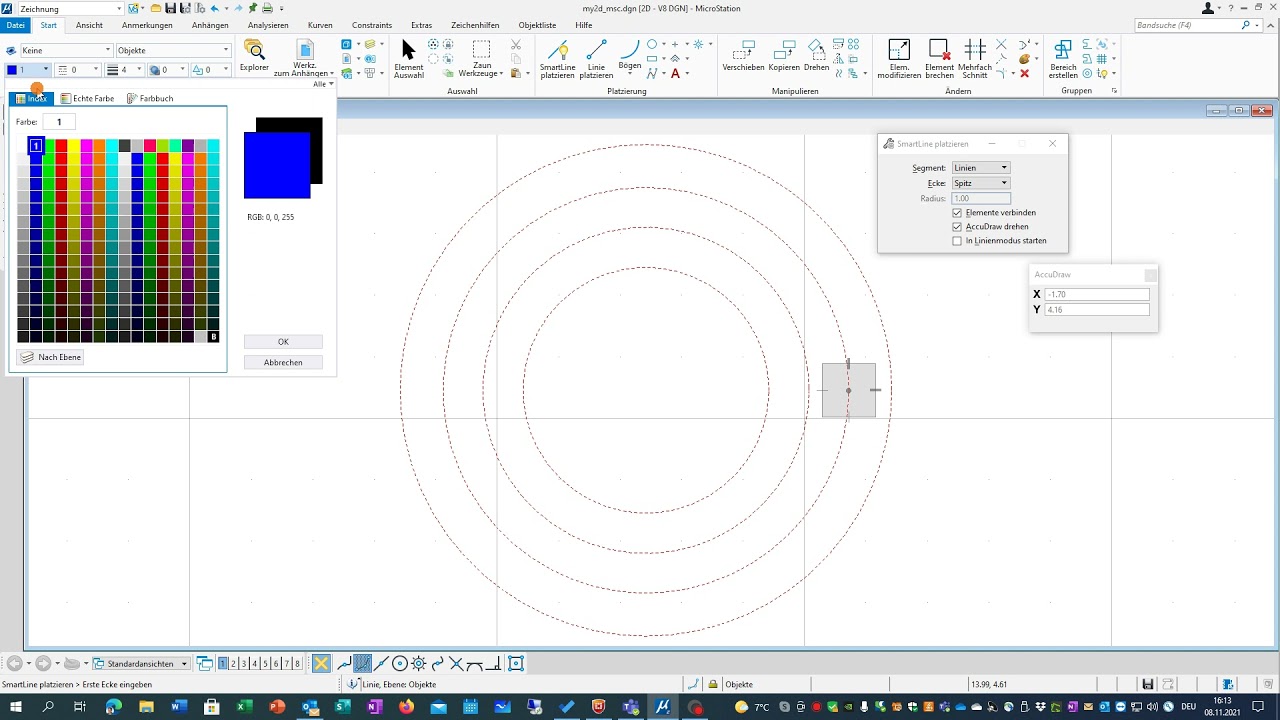Select the Bögen arc tool

(x=630, y=55)
